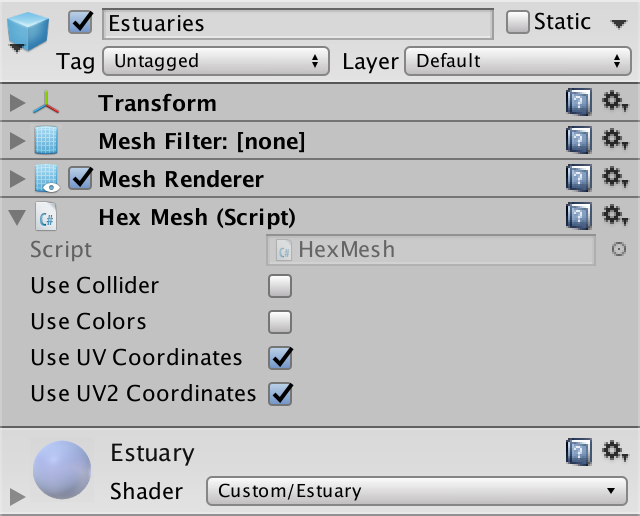Screen dimensions: 640x516
Task: Open the Layer dropdown
Action: [x=516, y=61]
